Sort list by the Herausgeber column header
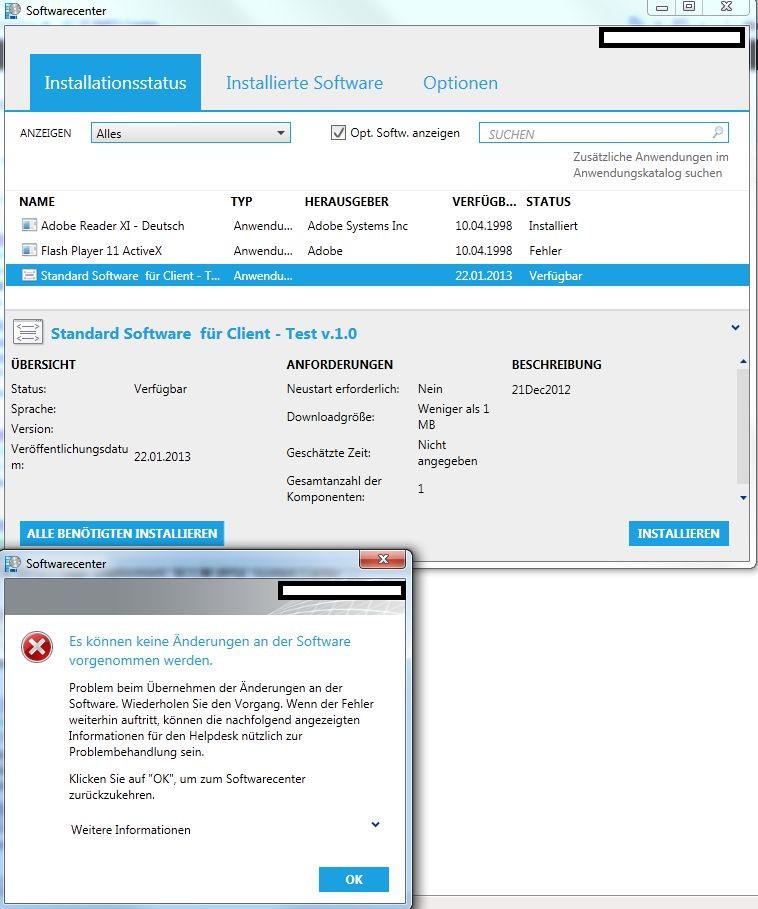The image size is (758, 909). click(x=347, y=201)
